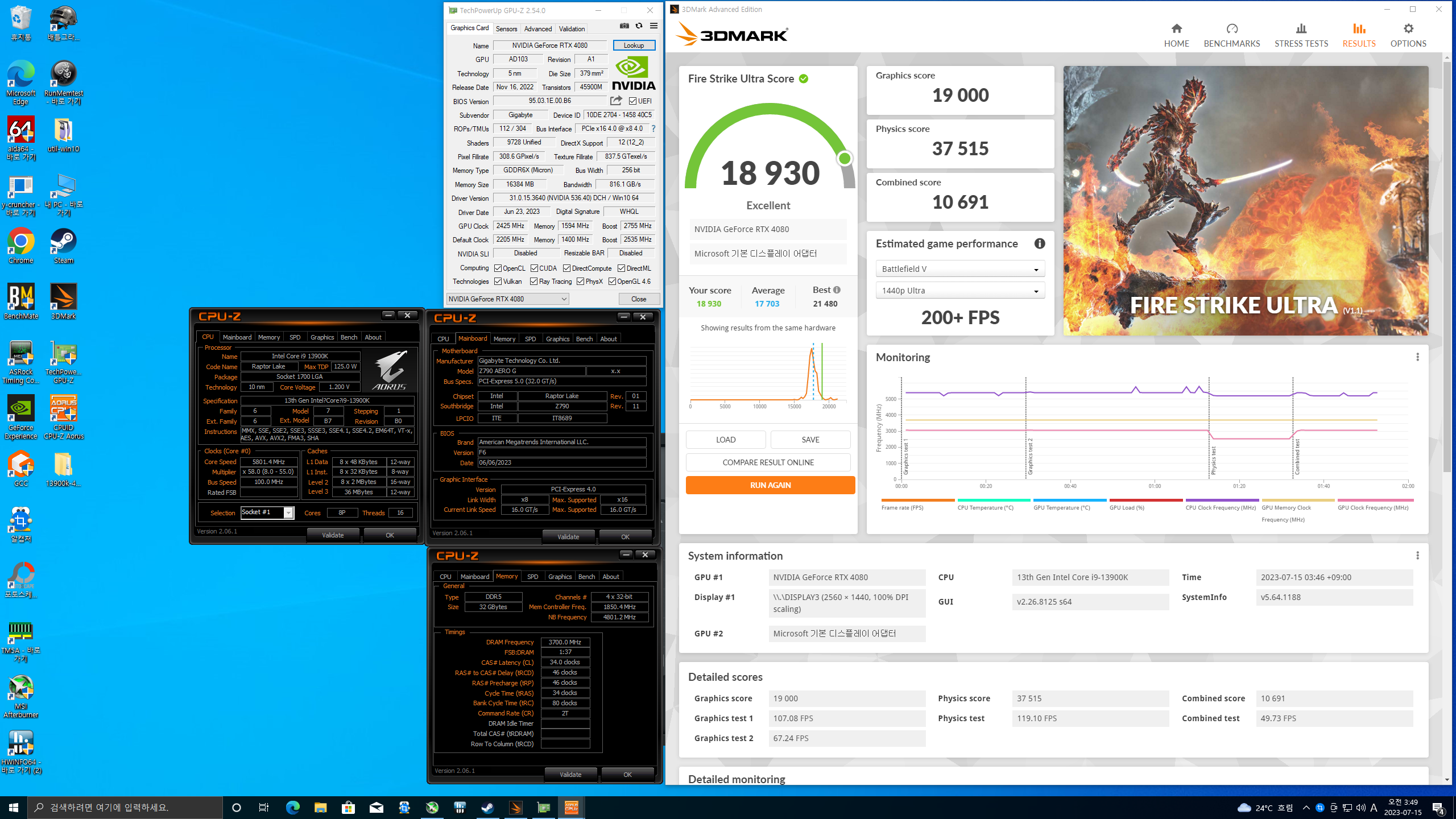Viewport: 1456px width, 819px height.
Task: Open the Task View taskbar button
Action: [264, 808]
